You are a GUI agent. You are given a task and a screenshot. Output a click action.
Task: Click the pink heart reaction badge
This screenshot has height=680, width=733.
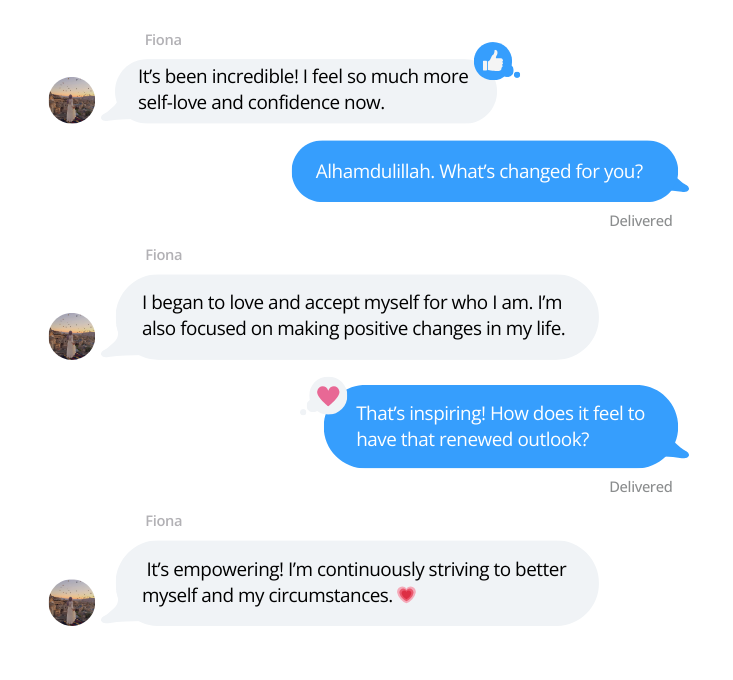tap(328, 396)
